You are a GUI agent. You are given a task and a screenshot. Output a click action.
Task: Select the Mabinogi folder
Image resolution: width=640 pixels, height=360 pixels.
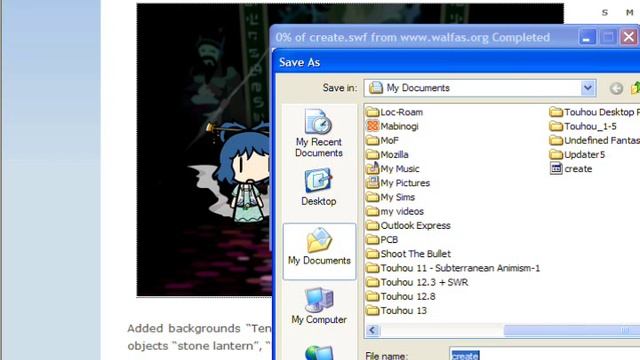pos(392,126)
